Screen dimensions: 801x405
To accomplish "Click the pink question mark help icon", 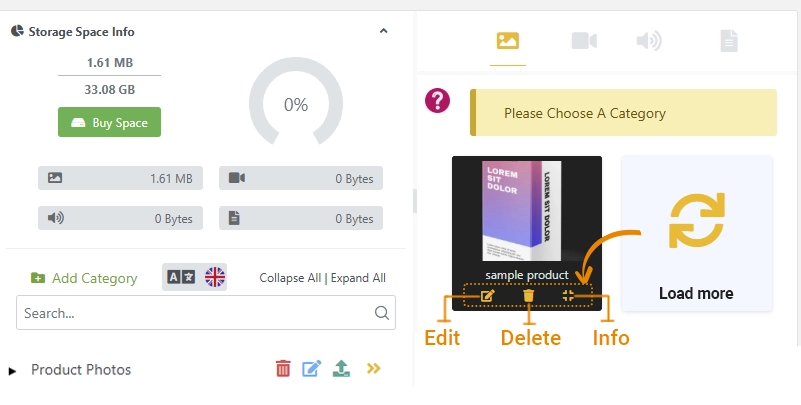I will (x=437, y=101).
